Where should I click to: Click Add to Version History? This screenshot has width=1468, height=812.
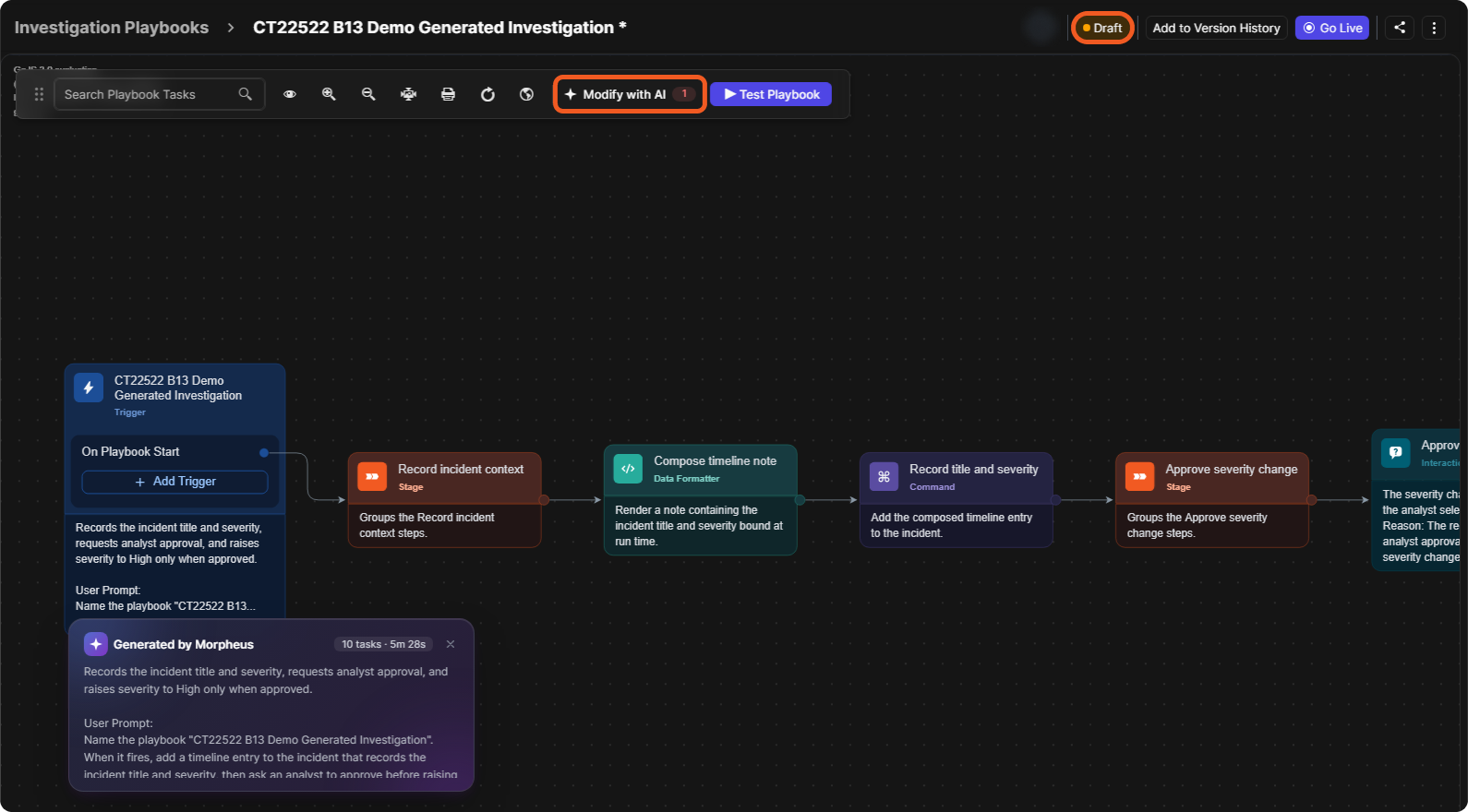click(x=1216, y=28)
